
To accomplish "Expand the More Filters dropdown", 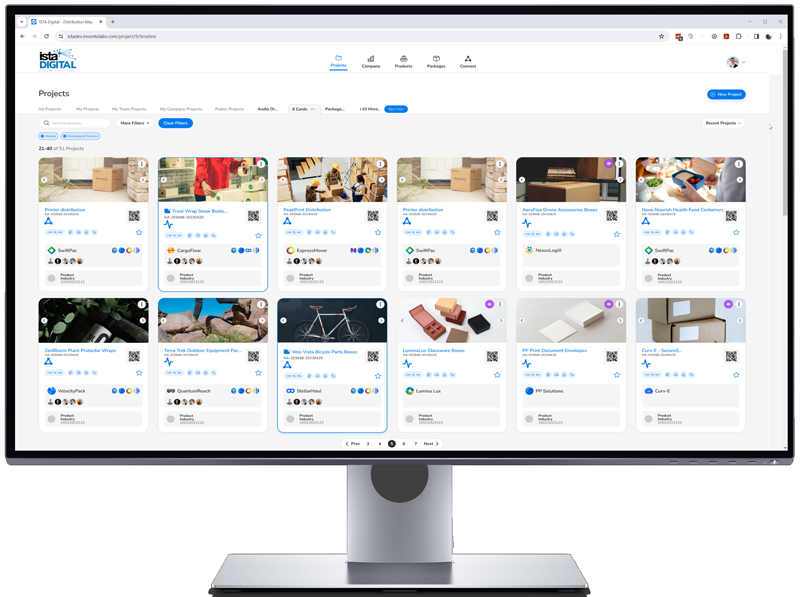I will tap(135, 123).
